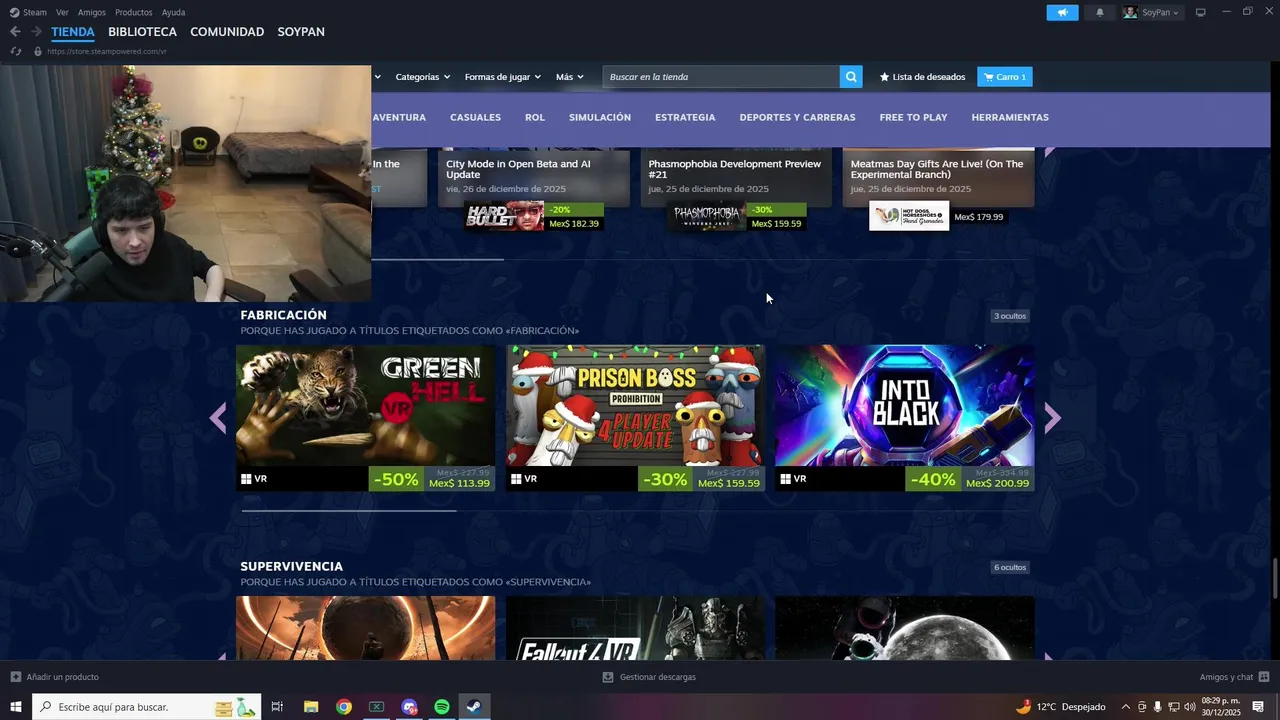Click the page vertical scrollbar thumb

[1275, 578]
